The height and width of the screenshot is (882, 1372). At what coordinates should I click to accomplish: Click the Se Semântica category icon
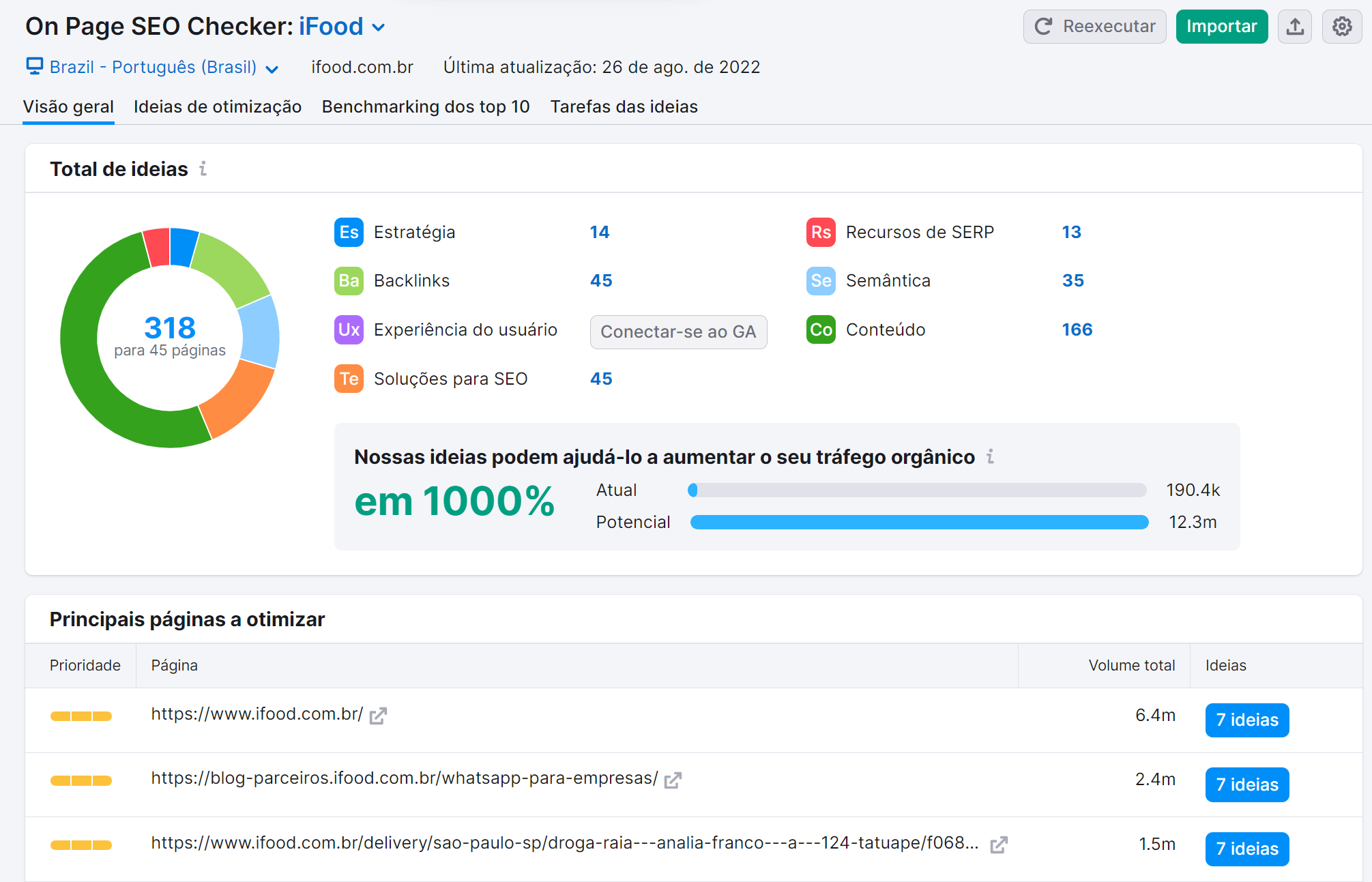pyautogui.click(x=821, y=280)
